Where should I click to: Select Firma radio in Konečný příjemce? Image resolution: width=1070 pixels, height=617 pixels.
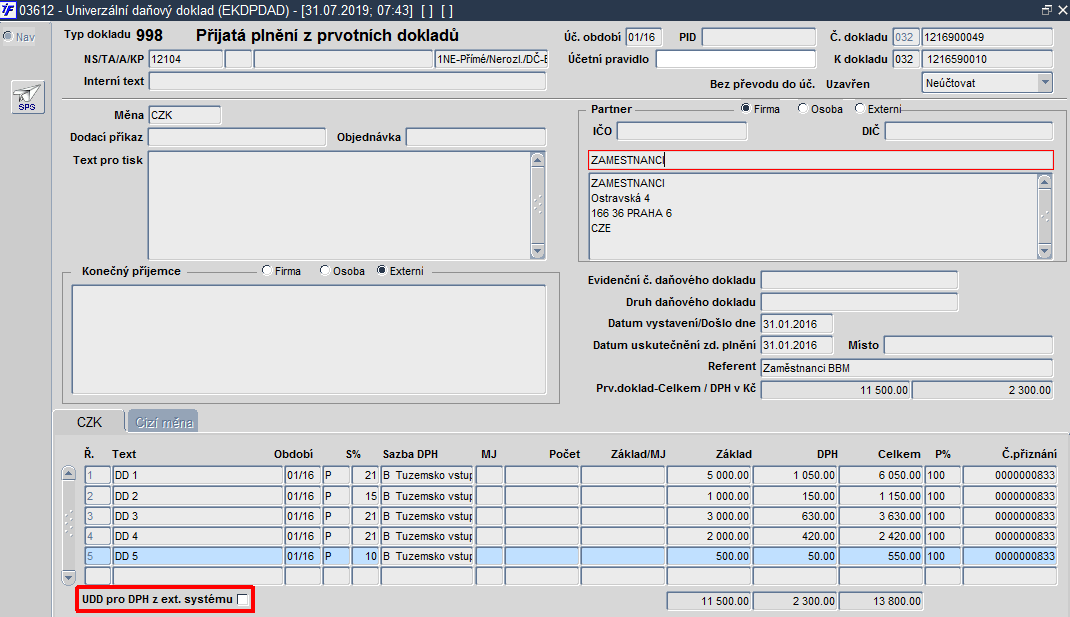pos(267,270)
